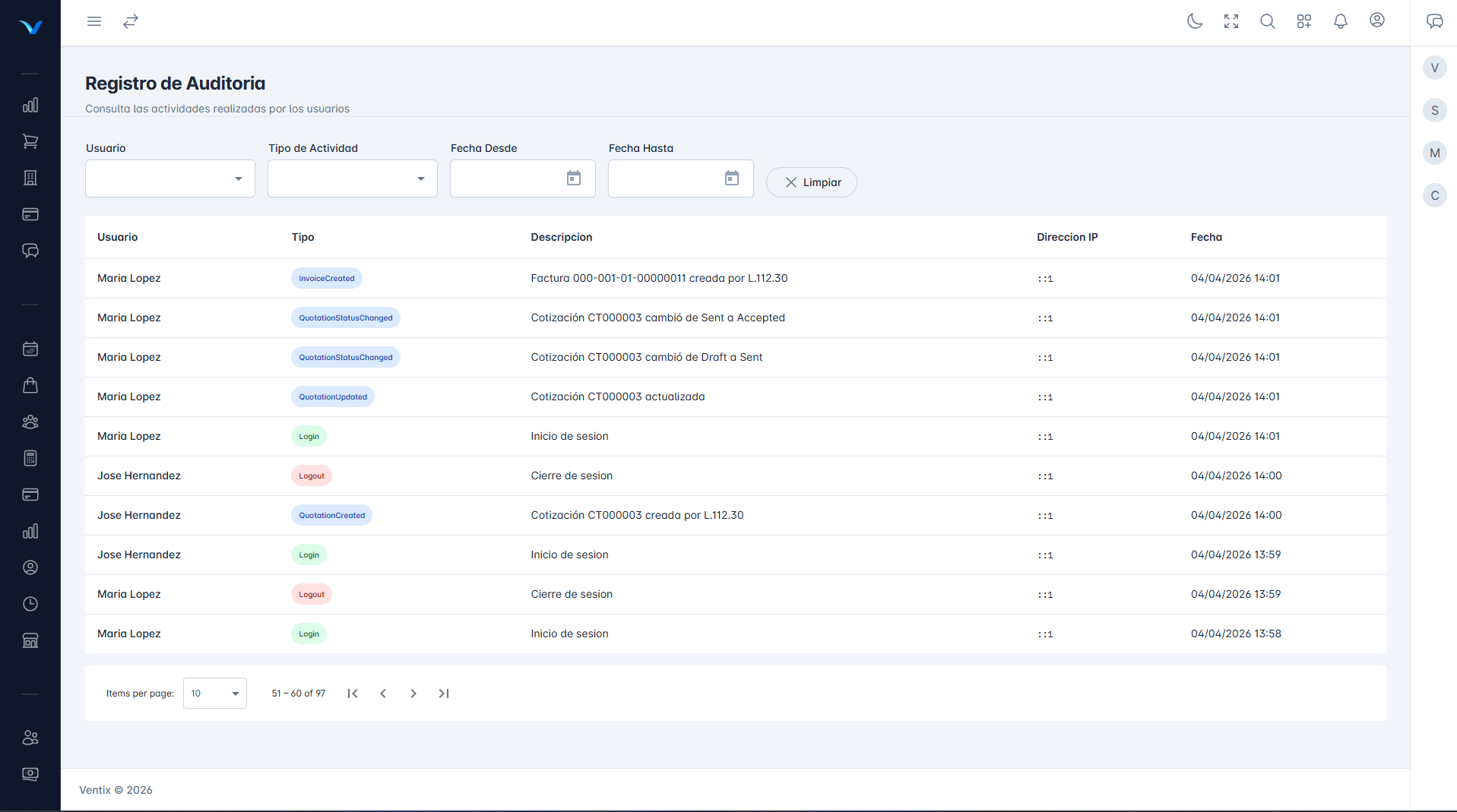This screenshot has width=1457, height=812.
Task: Open the shopping cart icon in the sidebar
Action: (30, 141)
